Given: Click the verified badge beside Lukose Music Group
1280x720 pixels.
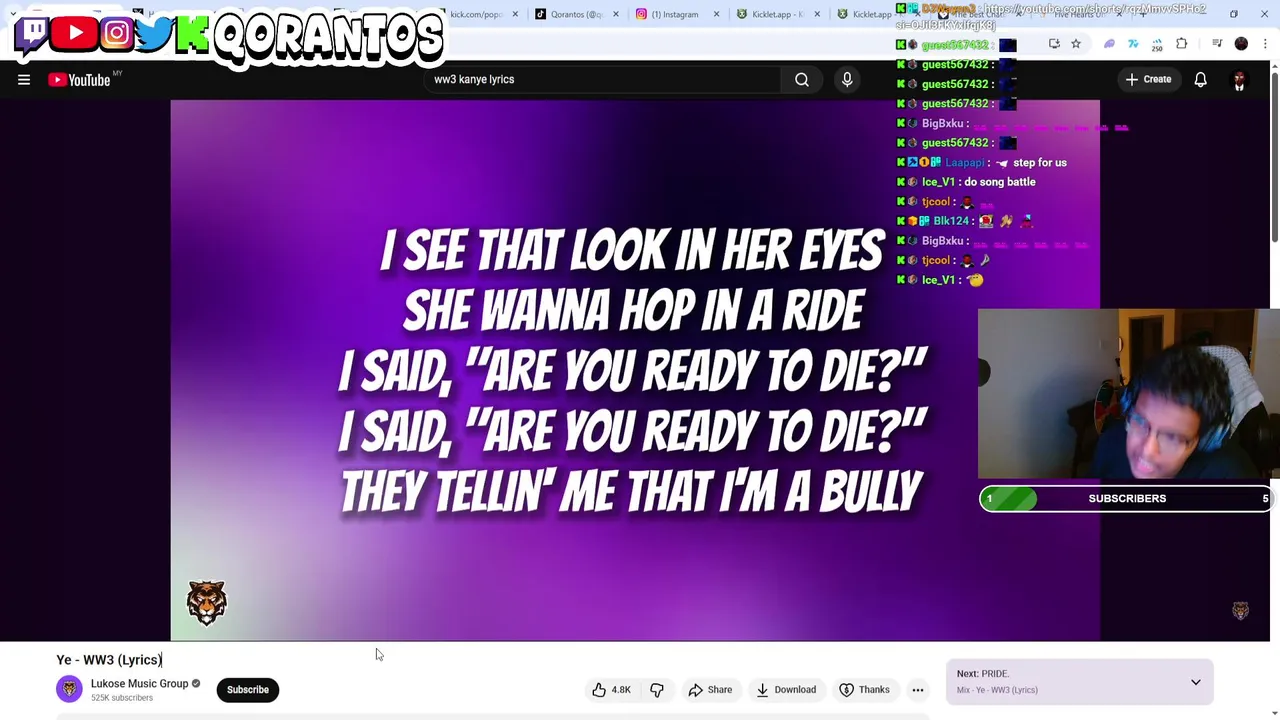Looking at the screenshot, I should [196, 684].
